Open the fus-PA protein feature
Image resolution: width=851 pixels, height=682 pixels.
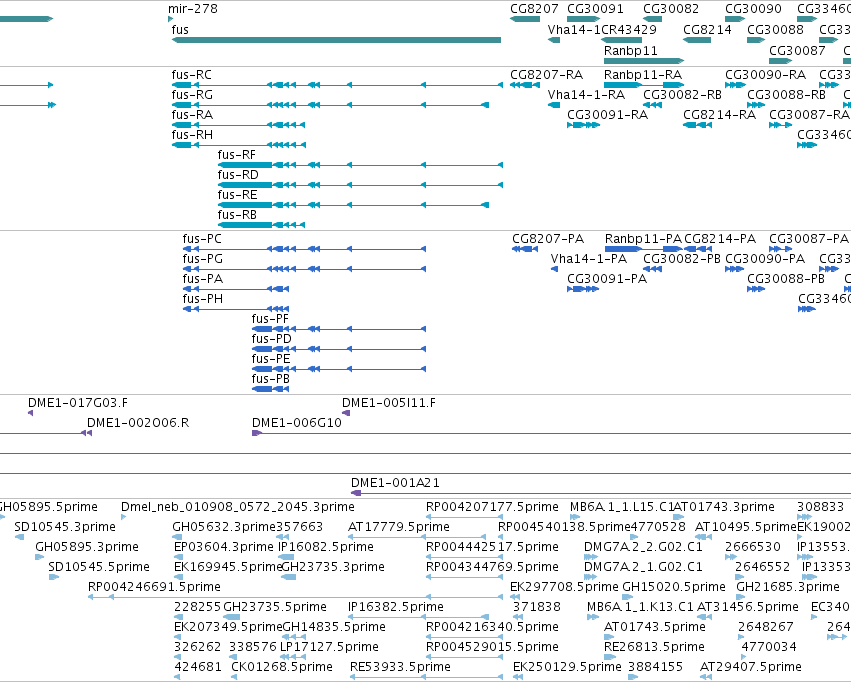click(x=236, y=289)
